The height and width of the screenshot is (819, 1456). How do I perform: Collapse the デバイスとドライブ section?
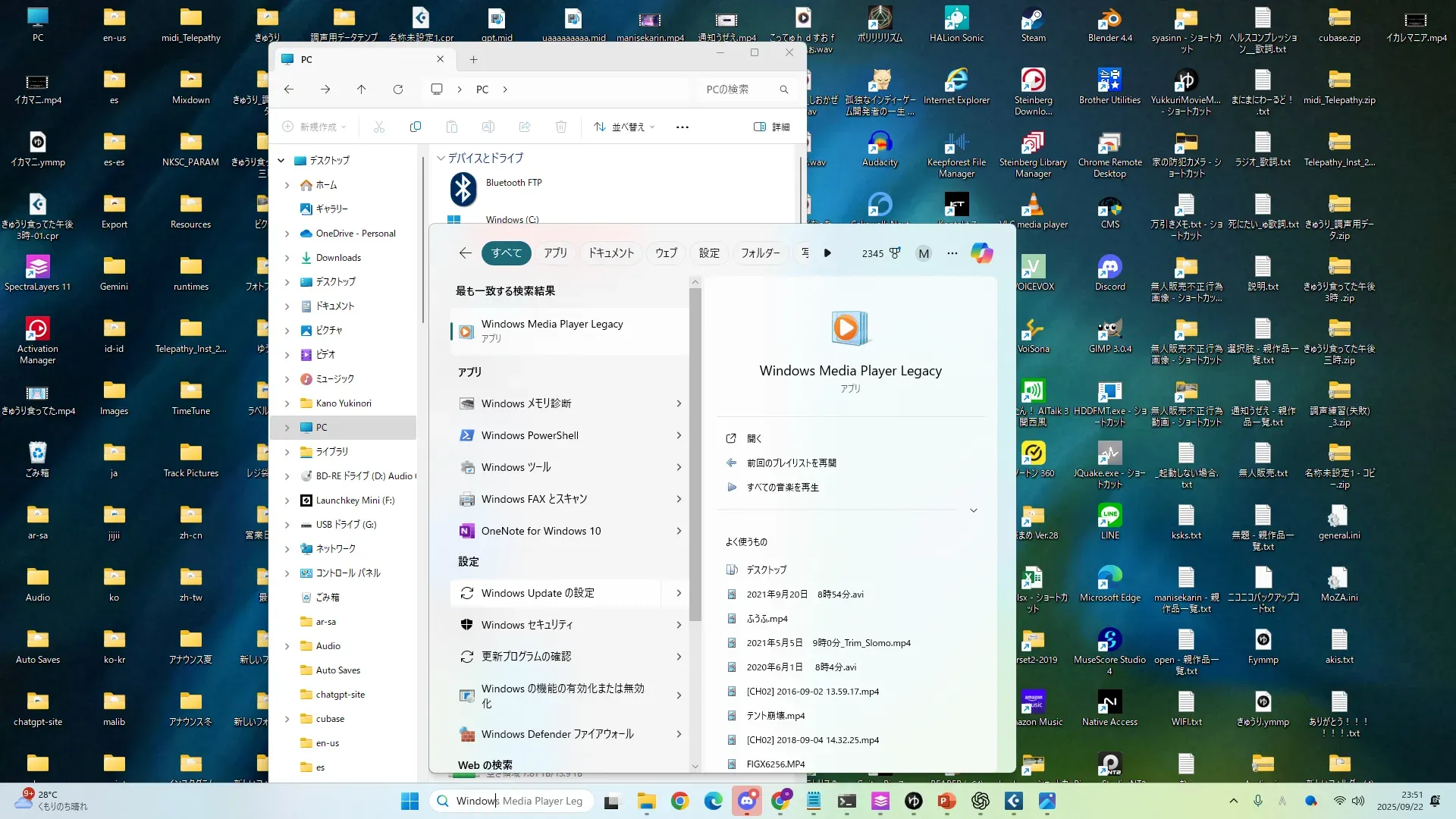click(441, 158)
